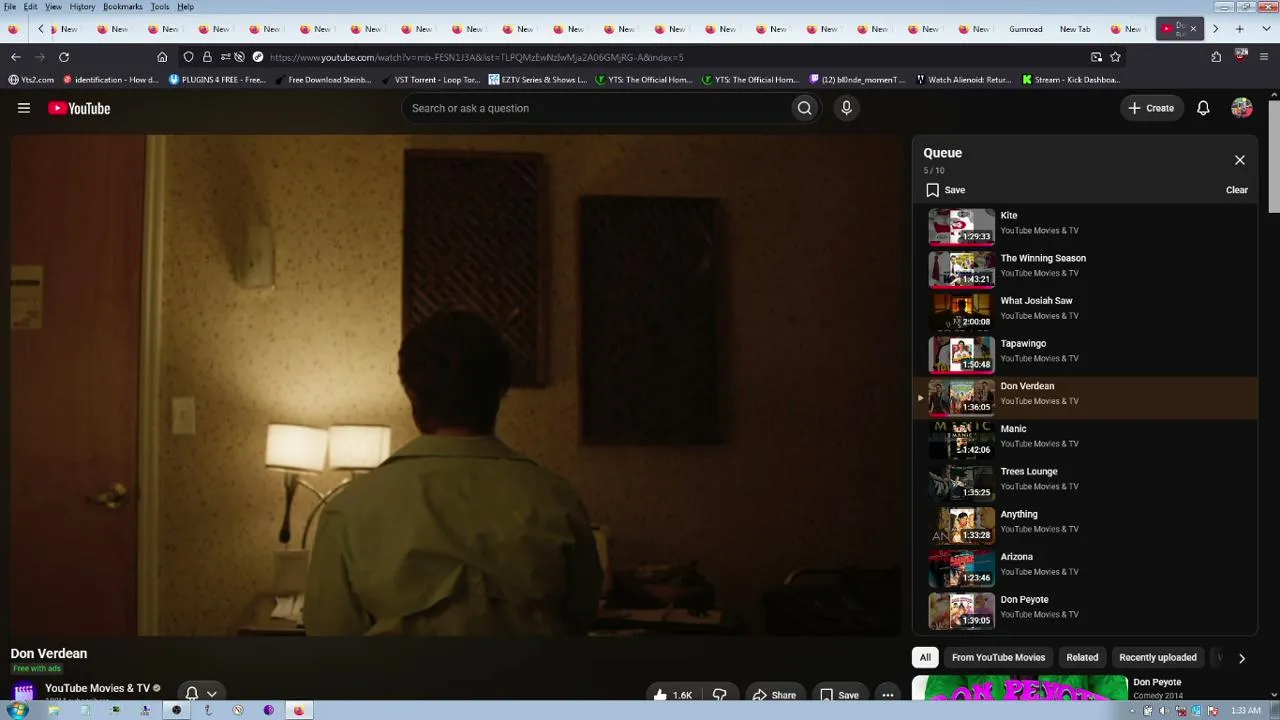Click the tracking protection shield icon
The image size is (1280, 720).
tap(188, 57)
